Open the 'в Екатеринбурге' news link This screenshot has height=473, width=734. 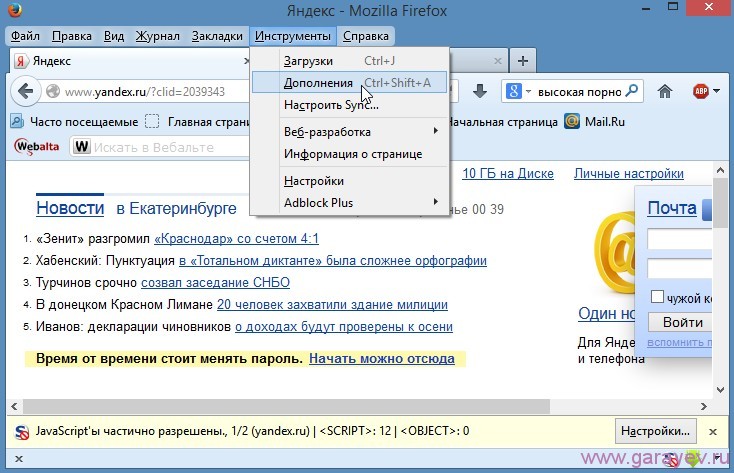click(176, 208)
